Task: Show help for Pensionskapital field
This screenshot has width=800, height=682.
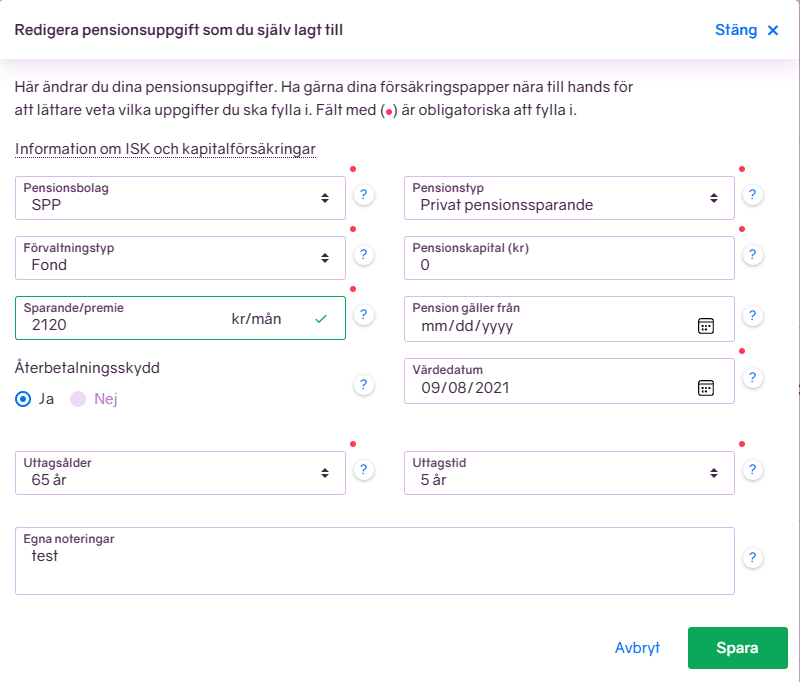Action: click(x=752, y=255)
